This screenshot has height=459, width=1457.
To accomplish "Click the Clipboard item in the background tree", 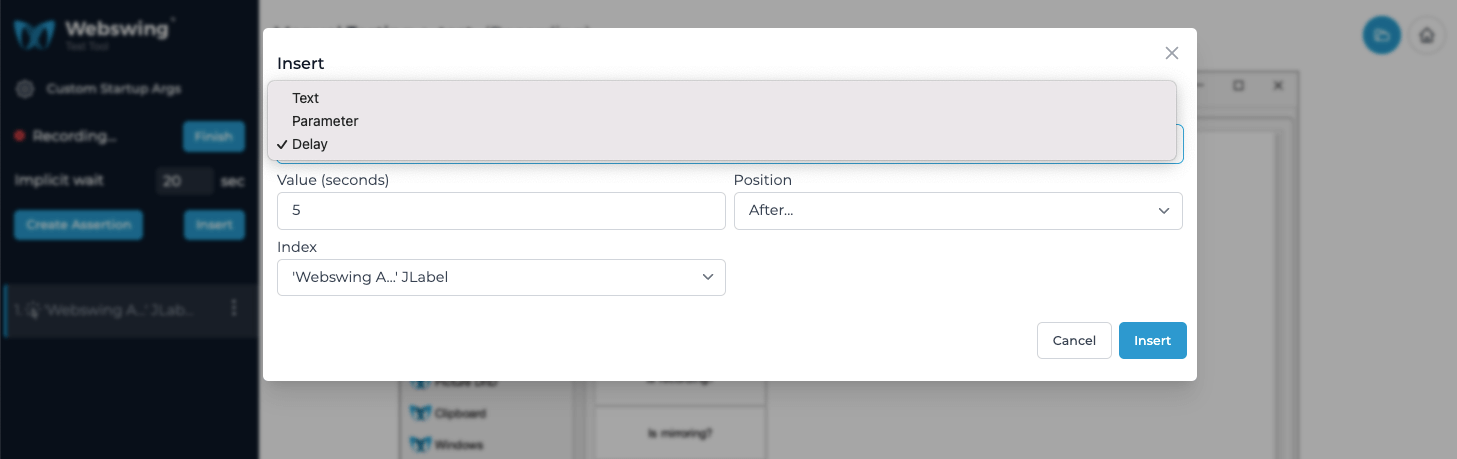I will pos(460,413).
